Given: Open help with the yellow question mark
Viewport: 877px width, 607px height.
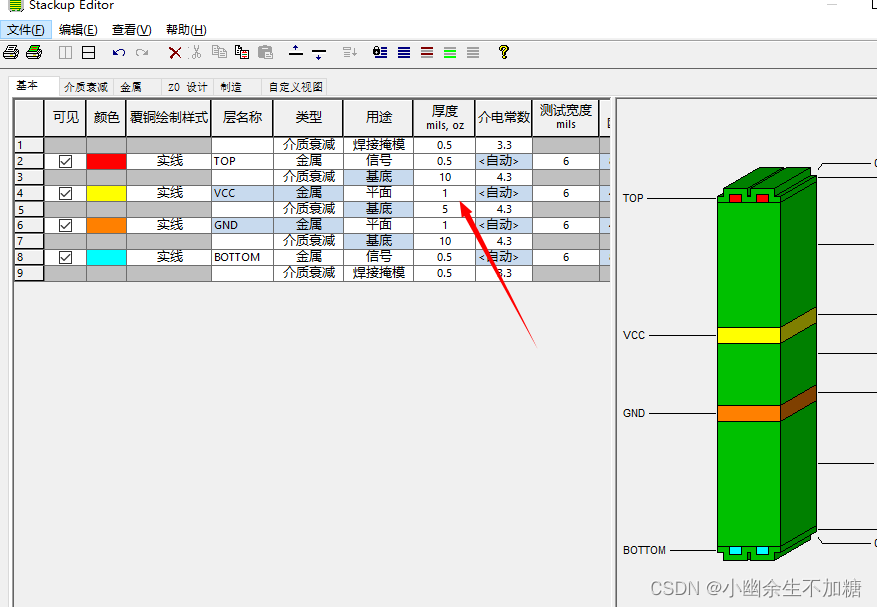Looking at the screenshot, I should point(503,52).
